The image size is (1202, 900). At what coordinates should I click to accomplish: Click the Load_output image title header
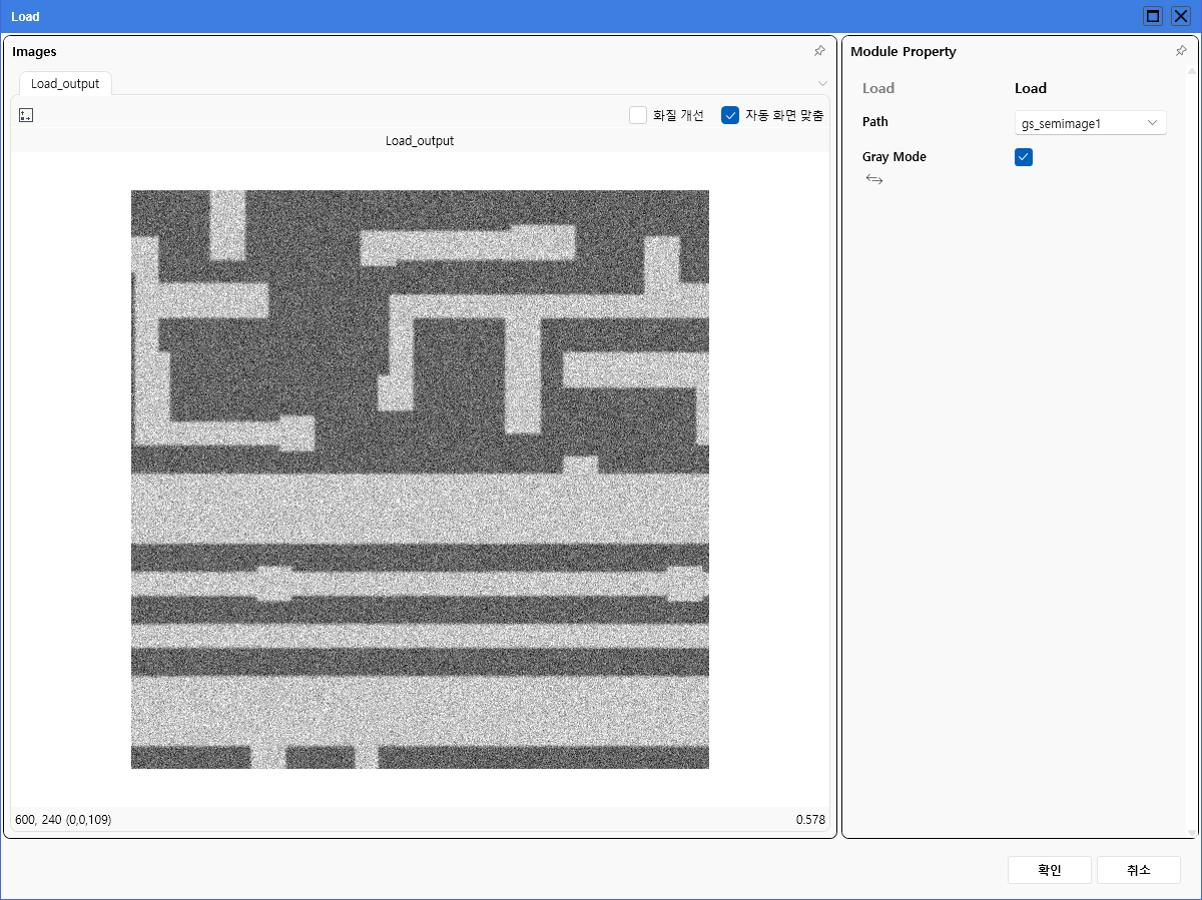(420, 141)
